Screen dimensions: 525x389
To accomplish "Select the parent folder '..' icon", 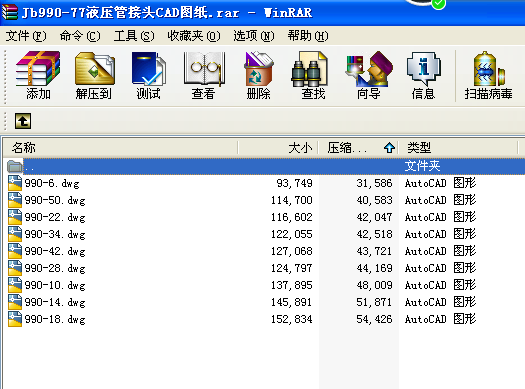I will tap(15, 166).
